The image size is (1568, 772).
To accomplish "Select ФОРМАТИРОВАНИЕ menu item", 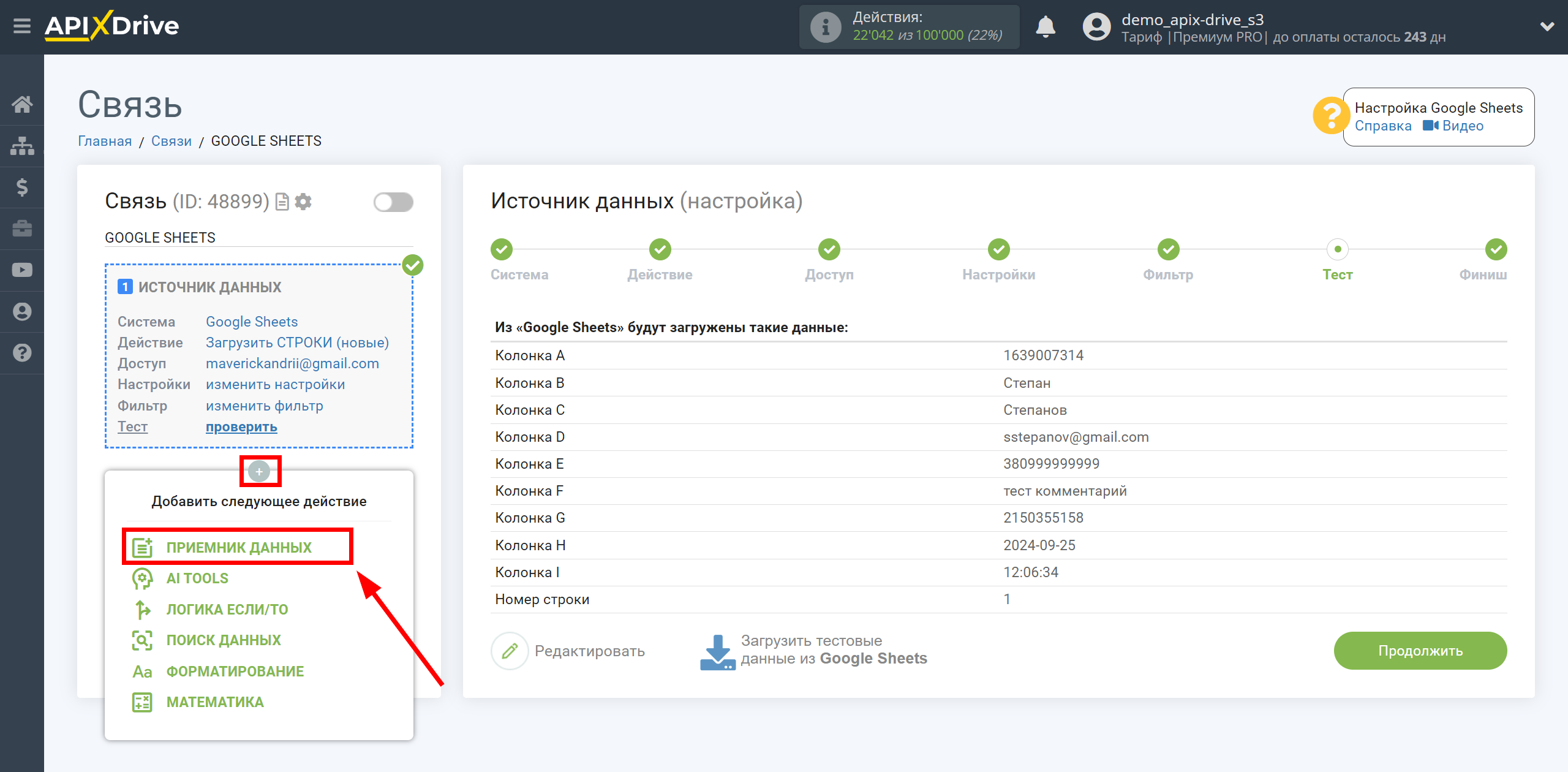I will pyautogui.click(x=235, y=672).
